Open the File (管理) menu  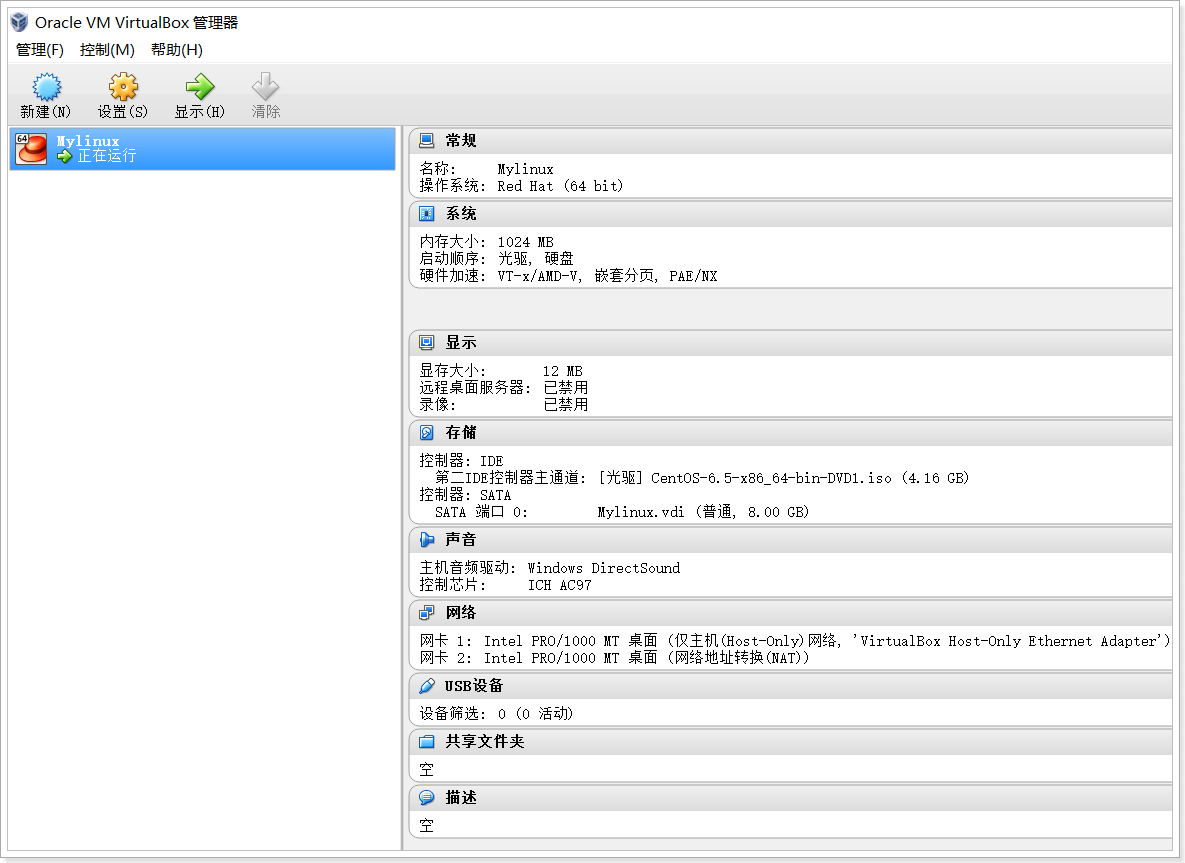click(40, 50)
